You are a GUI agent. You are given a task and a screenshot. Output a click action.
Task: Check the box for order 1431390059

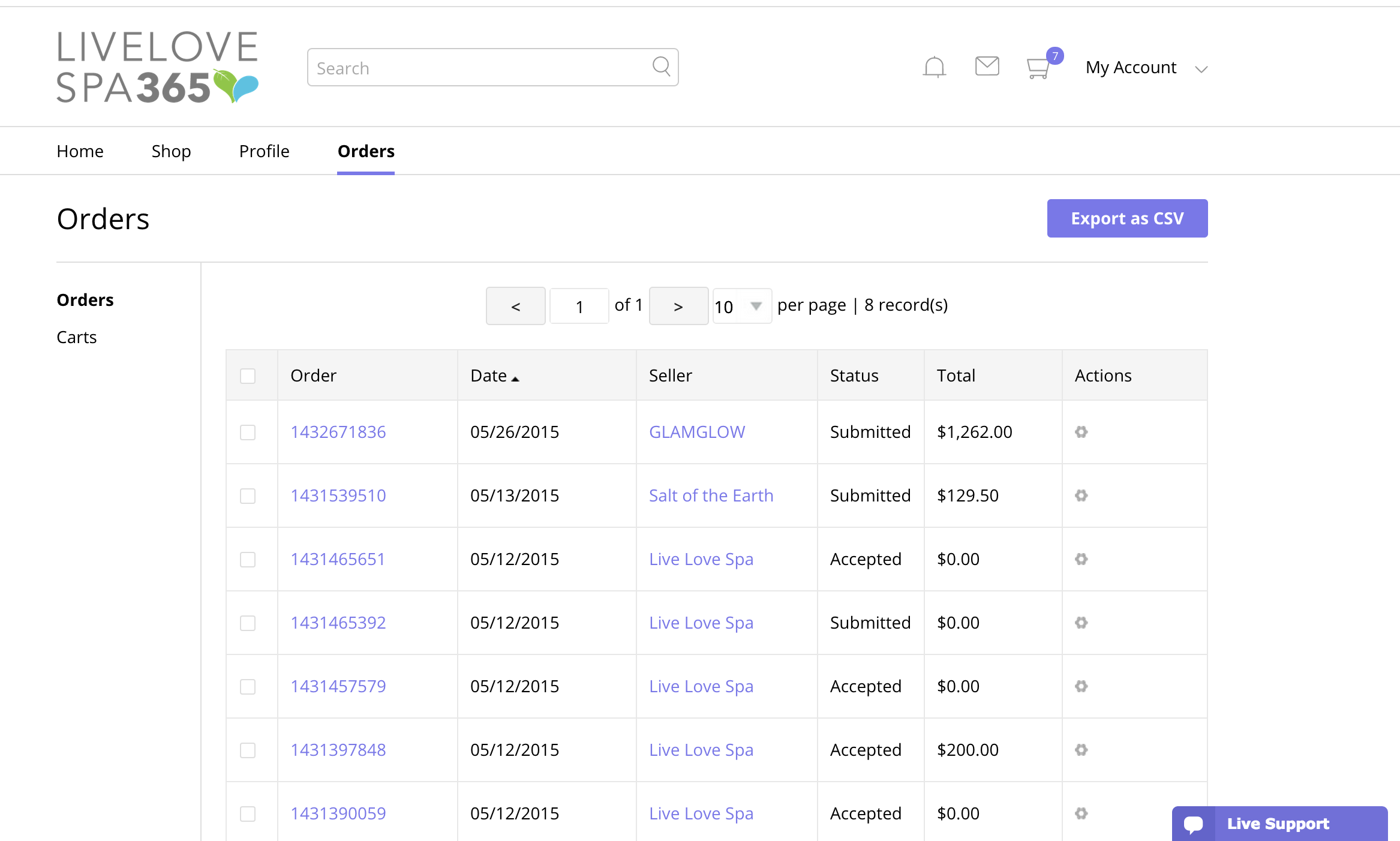click(x=248, y=814)
